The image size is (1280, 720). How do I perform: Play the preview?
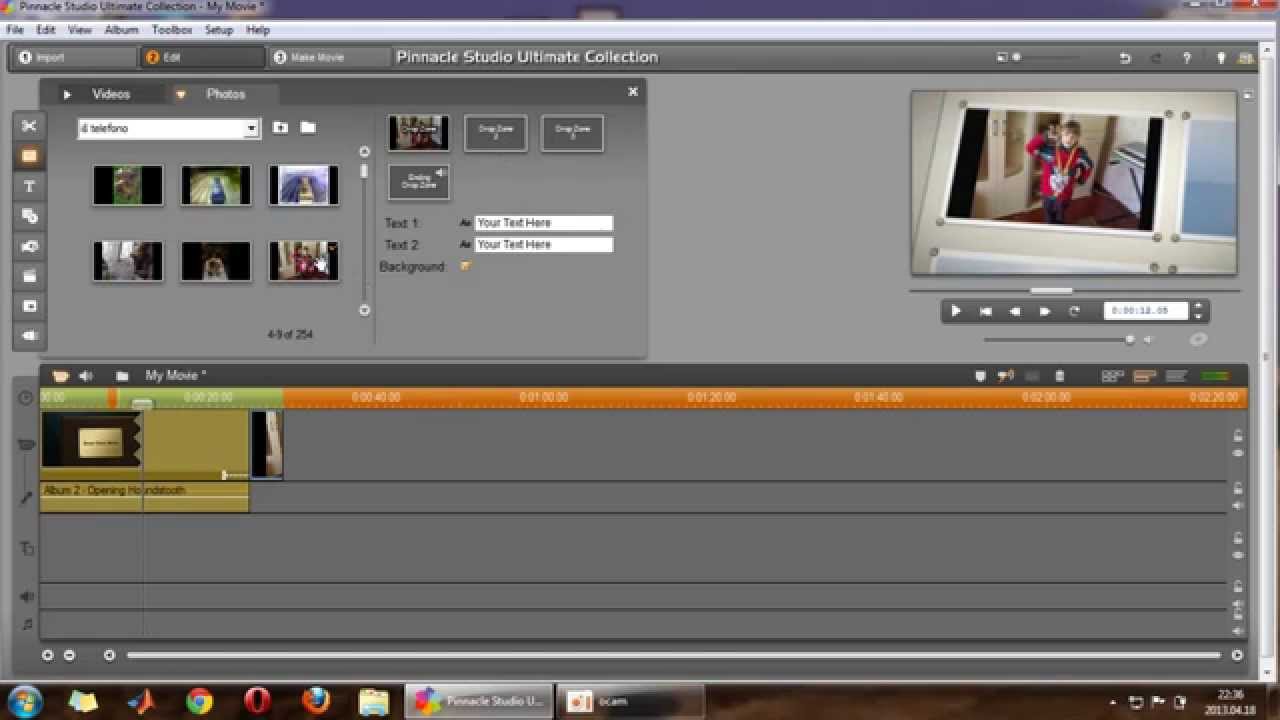coord(955,311)
